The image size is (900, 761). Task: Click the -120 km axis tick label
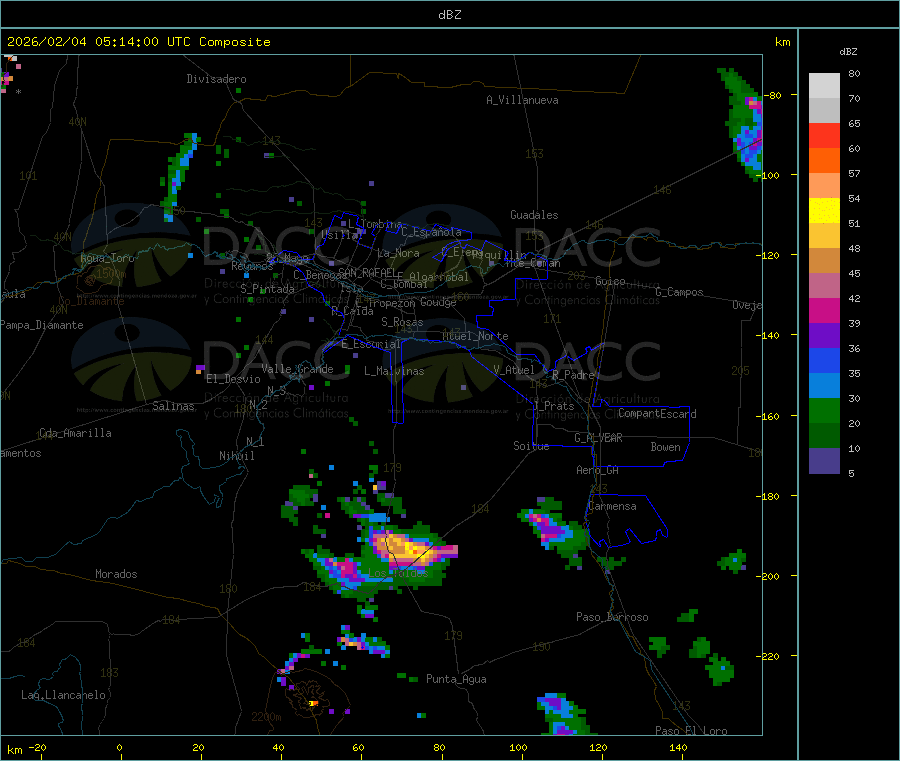coord(770,255)
